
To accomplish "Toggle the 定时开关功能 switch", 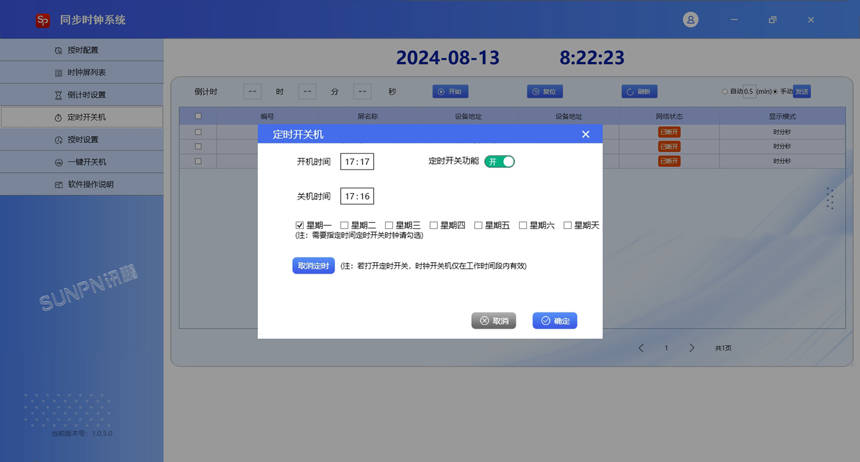I will [500, 161].
